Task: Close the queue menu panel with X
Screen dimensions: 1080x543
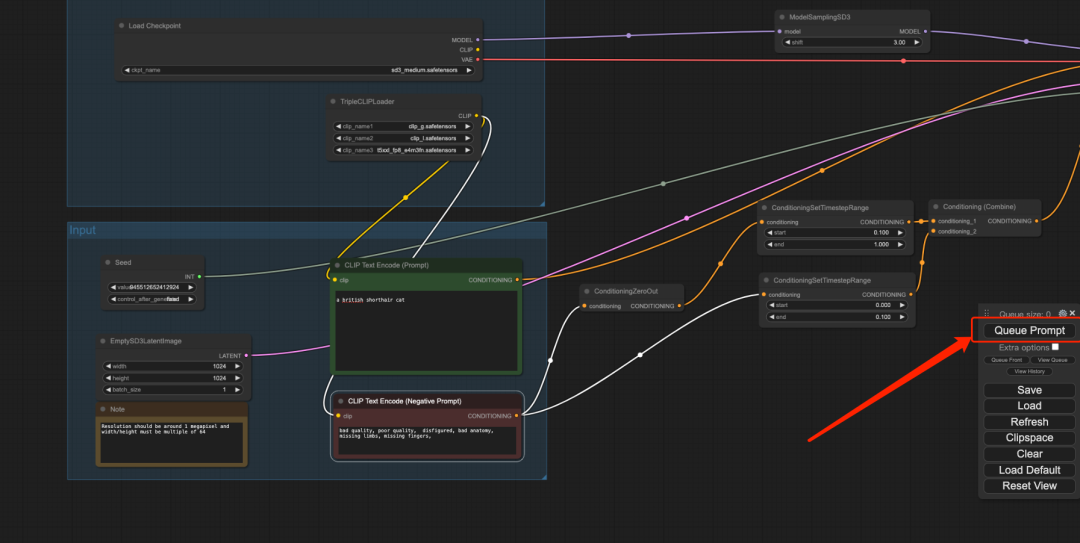Action: pyautogui.click(x=1073, y=314)
